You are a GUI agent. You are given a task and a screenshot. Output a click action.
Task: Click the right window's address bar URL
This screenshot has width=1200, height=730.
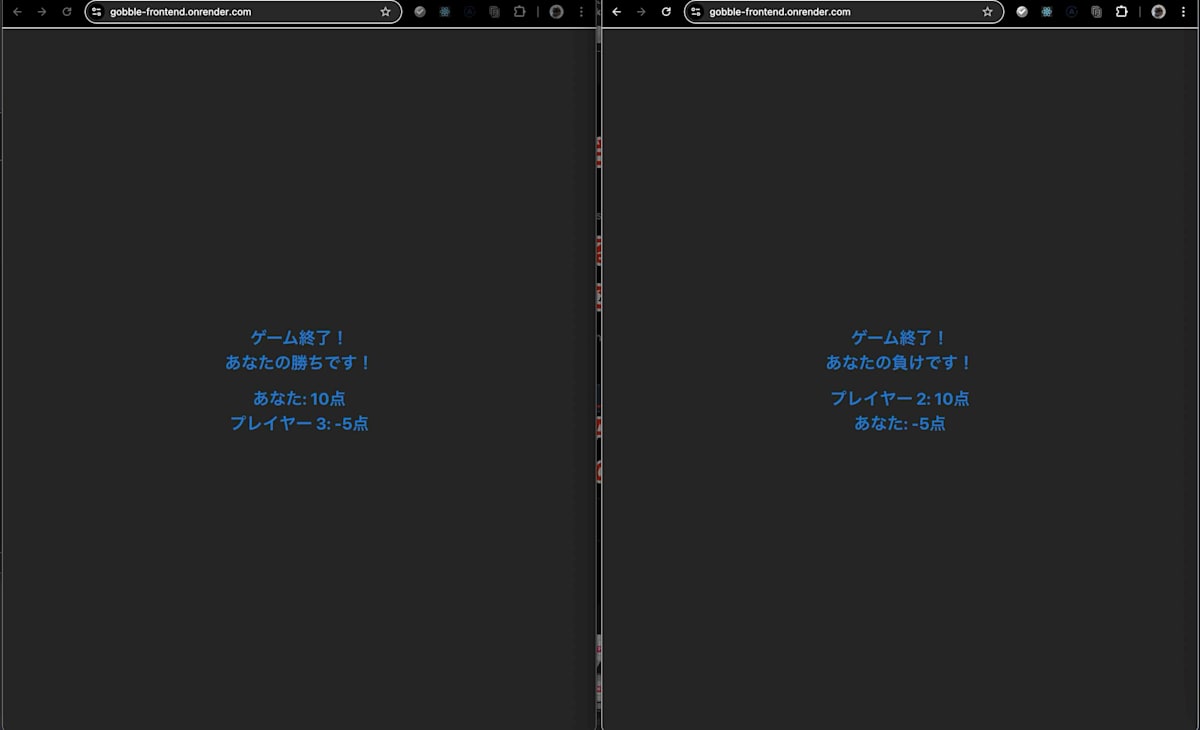tap(780, 12)
